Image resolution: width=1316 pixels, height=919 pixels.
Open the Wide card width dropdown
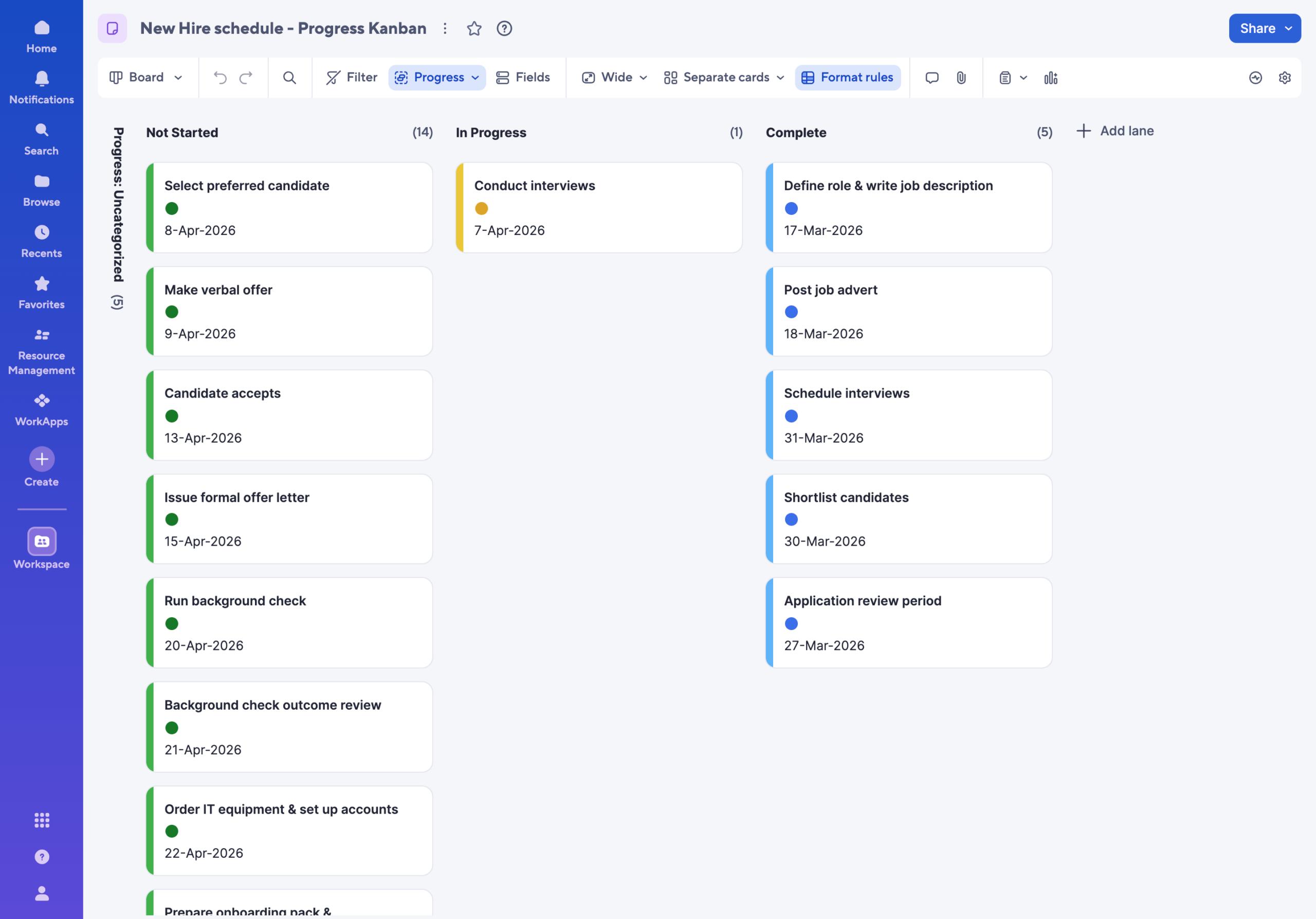click(614, 77)
